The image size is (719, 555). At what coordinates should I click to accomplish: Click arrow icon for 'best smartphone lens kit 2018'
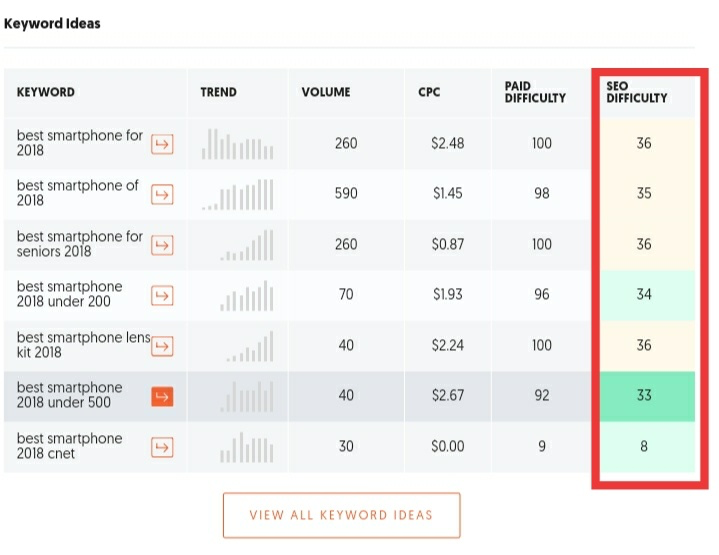point(162,346)
